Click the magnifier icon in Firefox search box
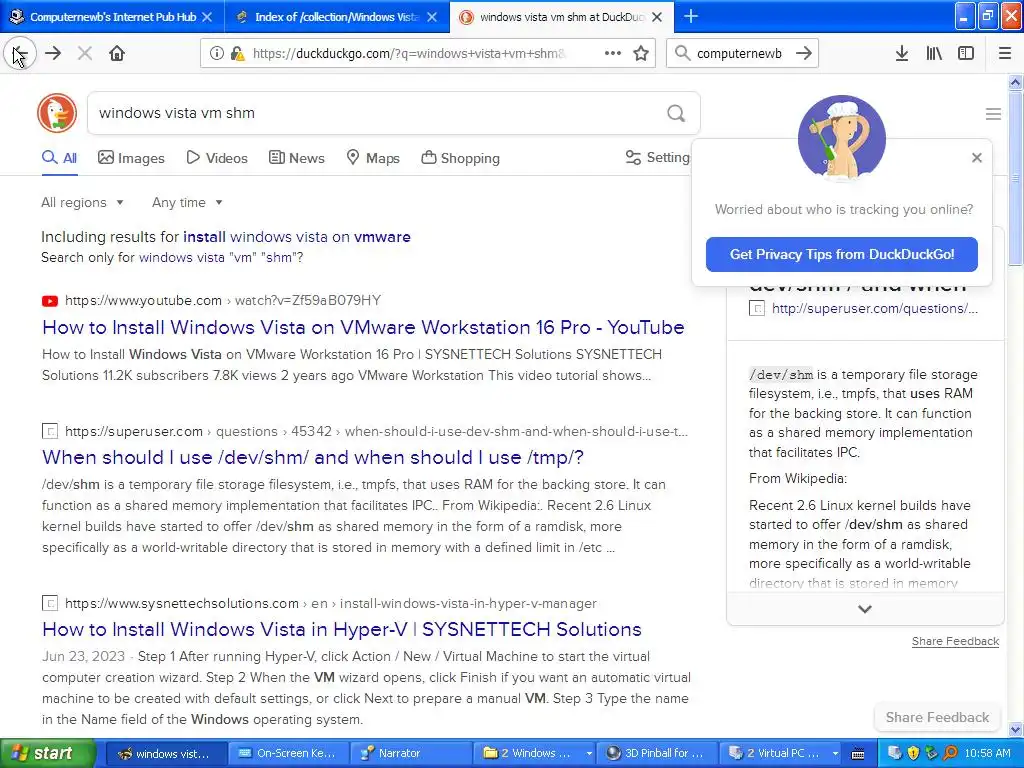 pyautogui.click(x=682, y=54)
